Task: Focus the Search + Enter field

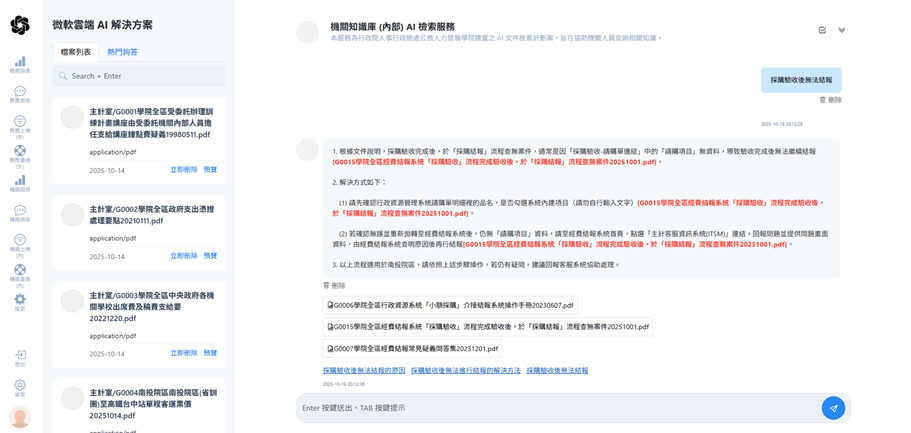Action: (139, 76)
